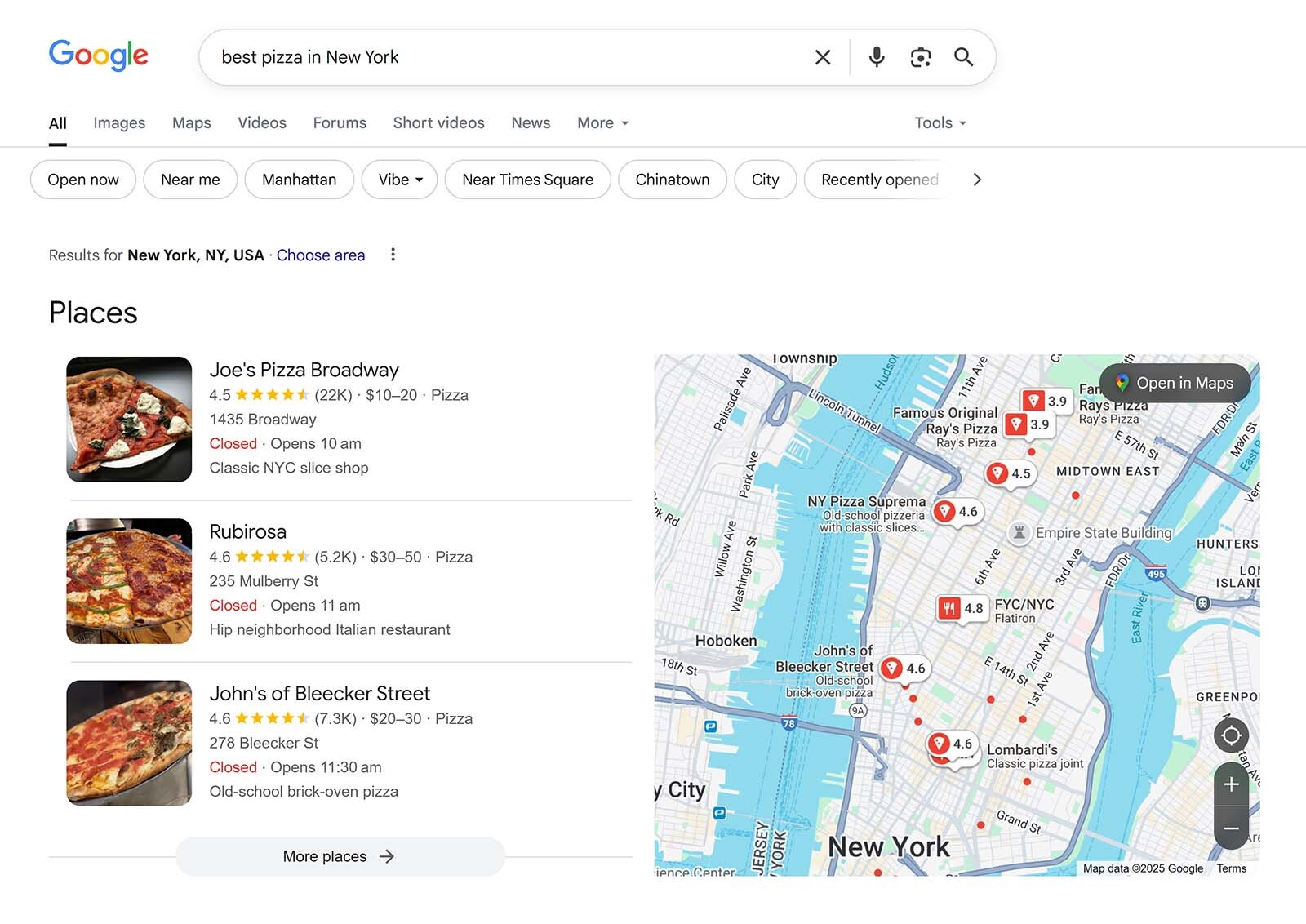This screenshot has height=924, width=1306.
Task: Switch to the Images tab
Action: click(x=119, y=122)
